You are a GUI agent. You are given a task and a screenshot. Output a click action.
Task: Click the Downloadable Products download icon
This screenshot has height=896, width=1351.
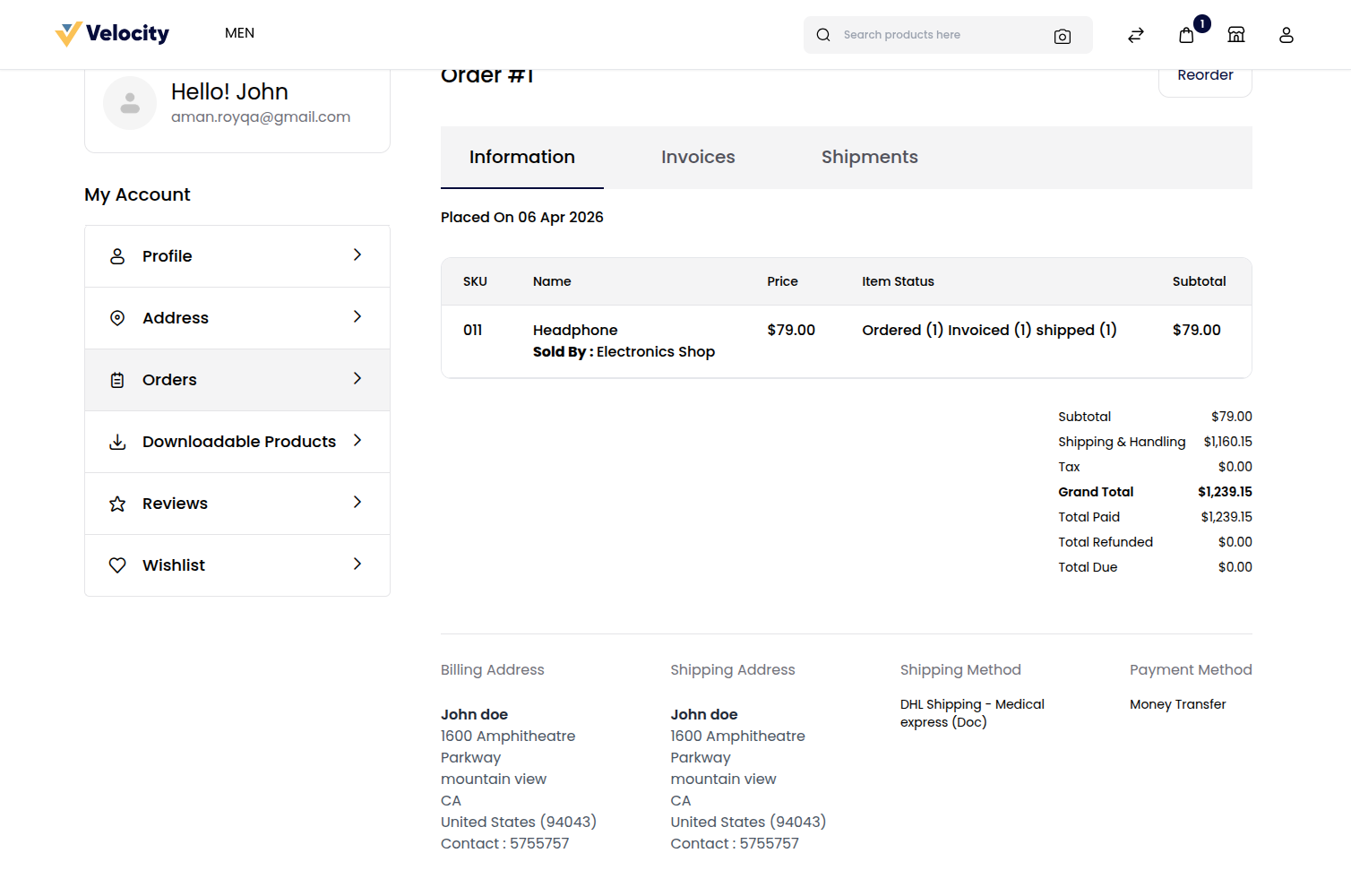(x=117, y=441)
